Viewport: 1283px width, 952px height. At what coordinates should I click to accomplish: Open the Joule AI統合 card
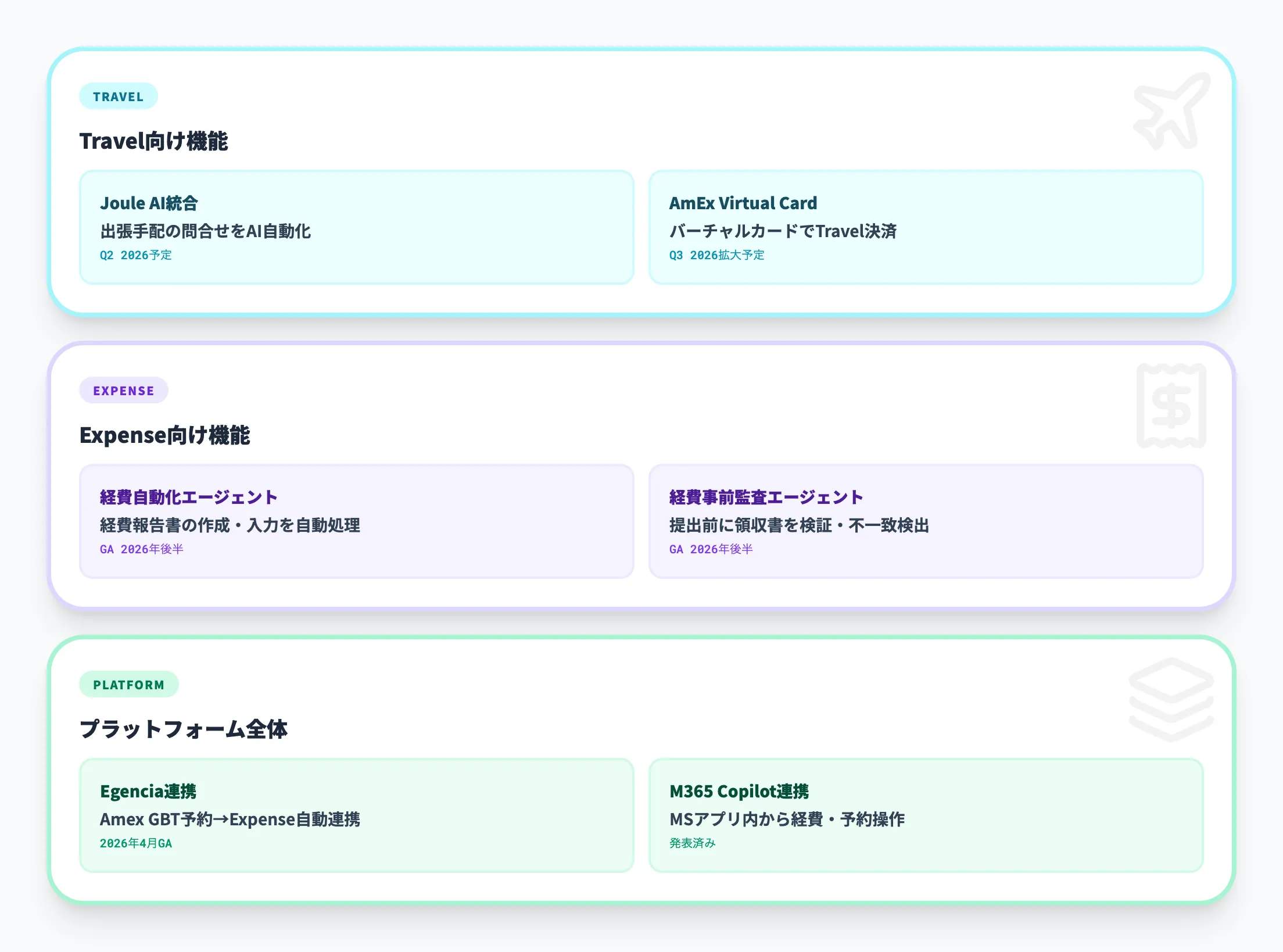[x=357, y=226]
